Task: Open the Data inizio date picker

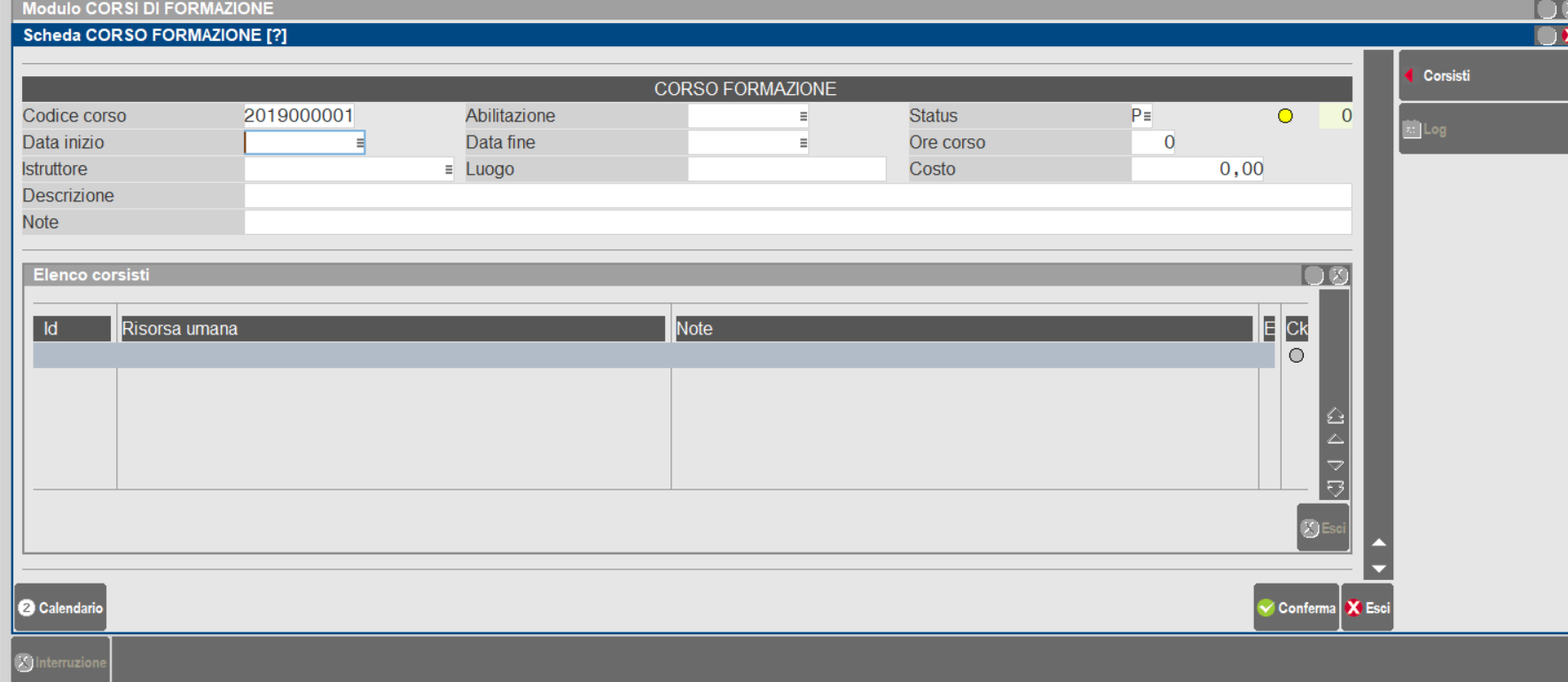Action: [x=360, y=143]
